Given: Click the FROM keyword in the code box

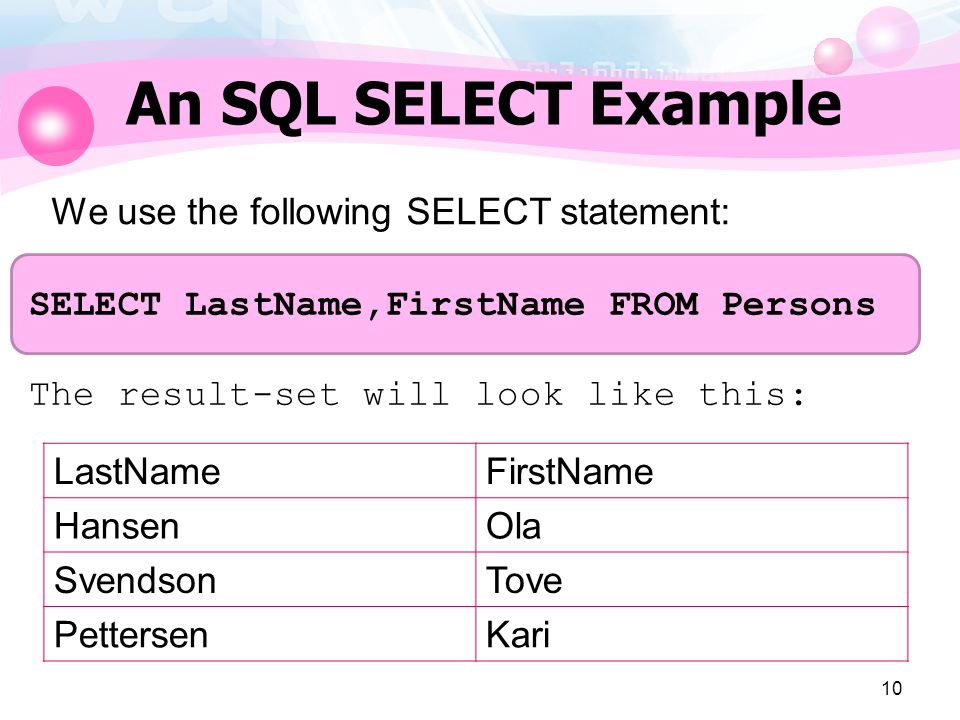Looking at the screenshot, I should coord(653,304).
